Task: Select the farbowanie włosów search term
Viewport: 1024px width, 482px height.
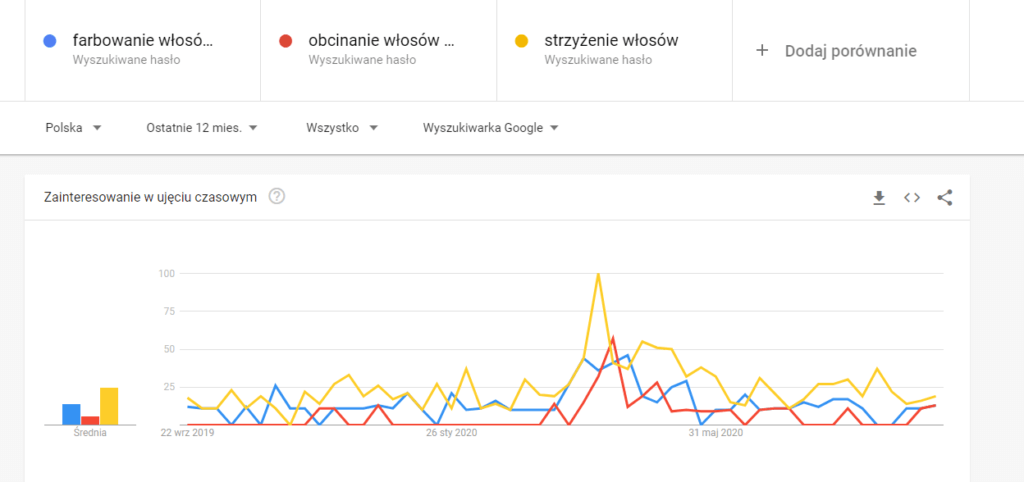Action: pos(143,41)
